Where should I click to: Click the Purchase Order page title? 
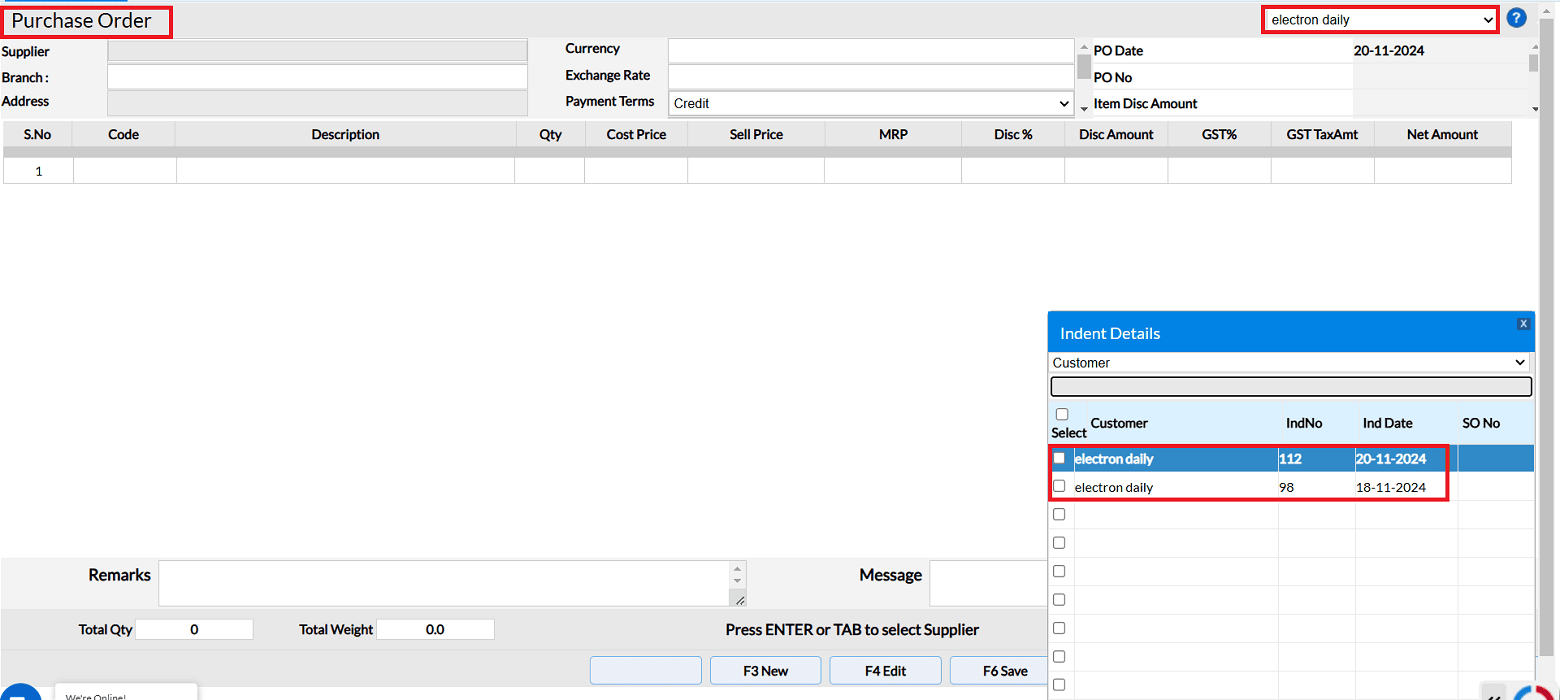(82, 20)
